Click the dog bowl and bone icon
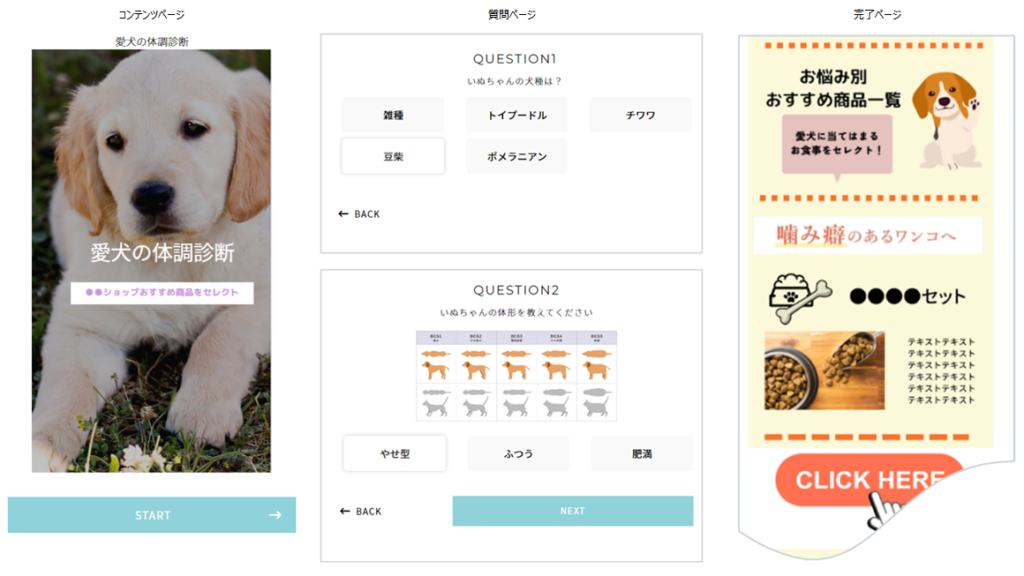 (800, 298)
